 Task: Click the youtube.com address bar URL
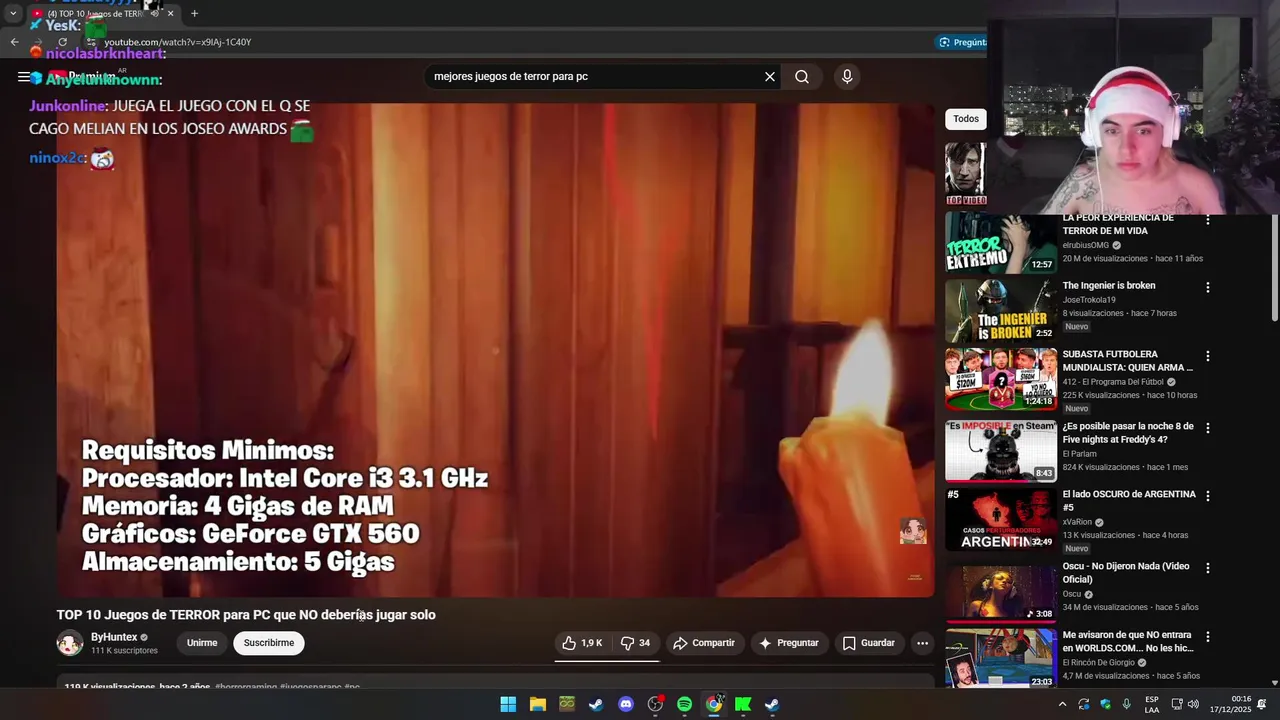click(x=178, y=42)
